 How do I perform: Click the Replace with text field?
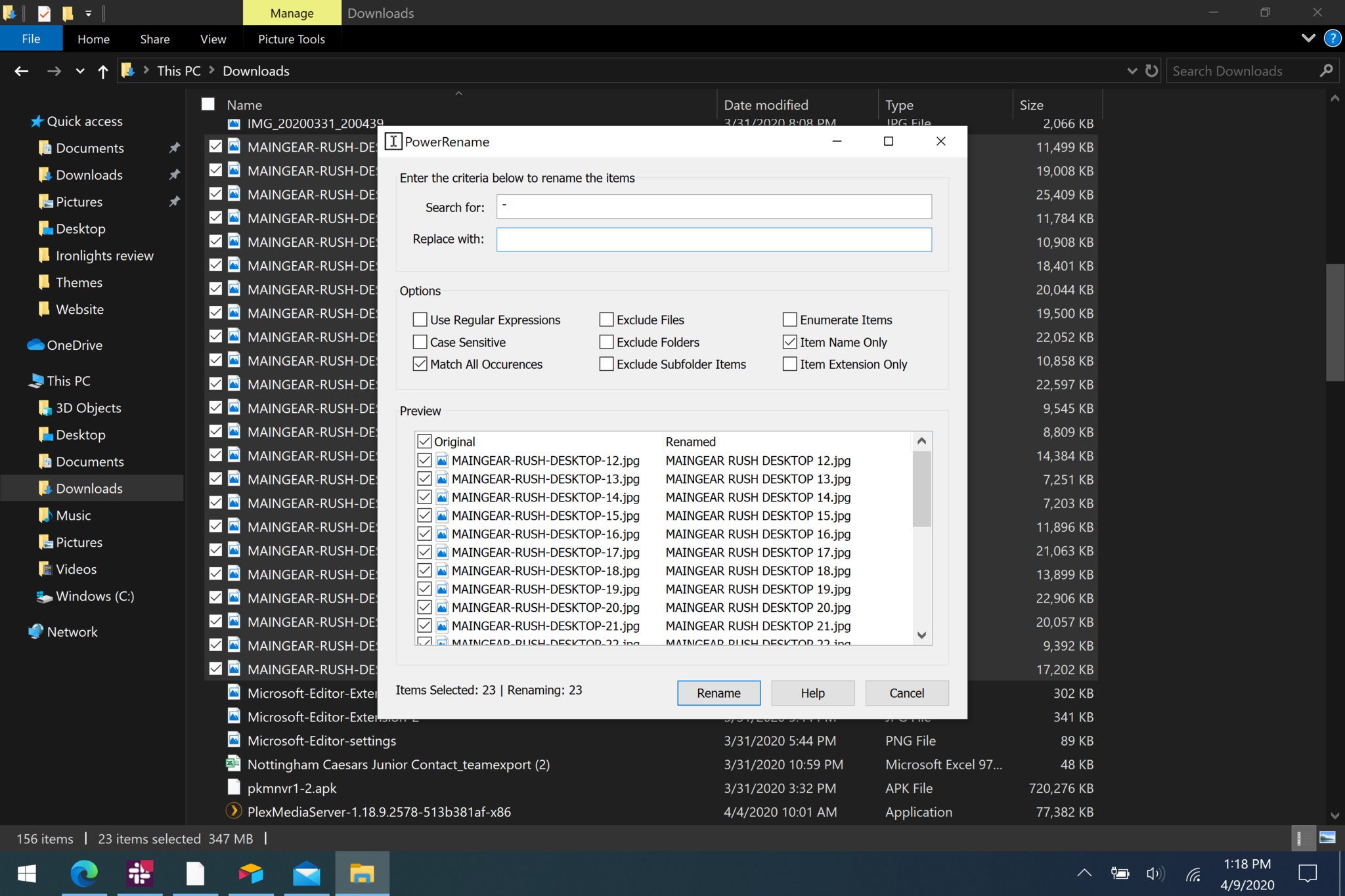713,240
